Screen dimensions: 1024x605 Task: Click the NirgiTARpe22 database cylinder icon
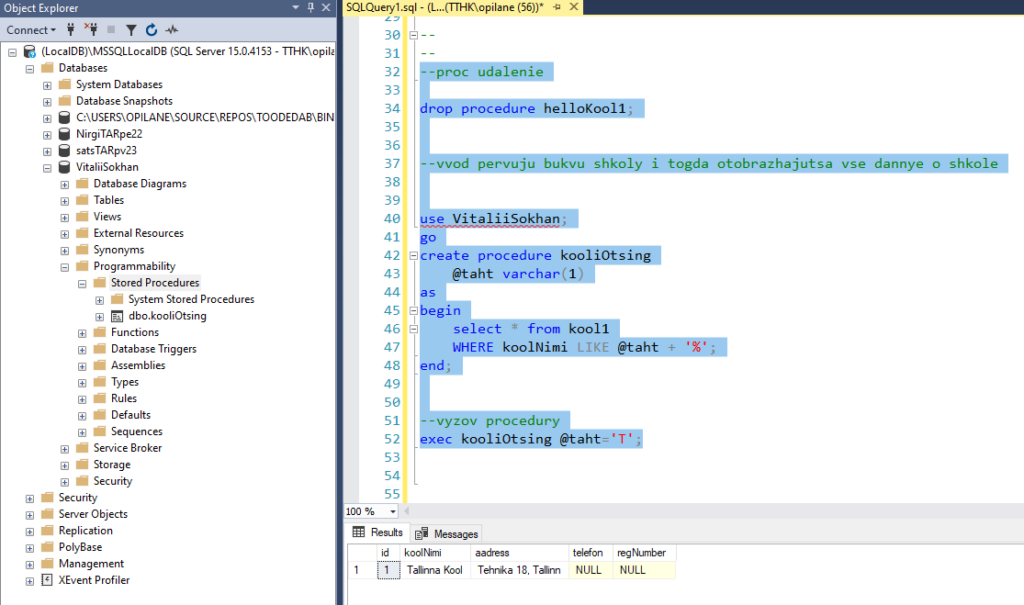(64, 133)
